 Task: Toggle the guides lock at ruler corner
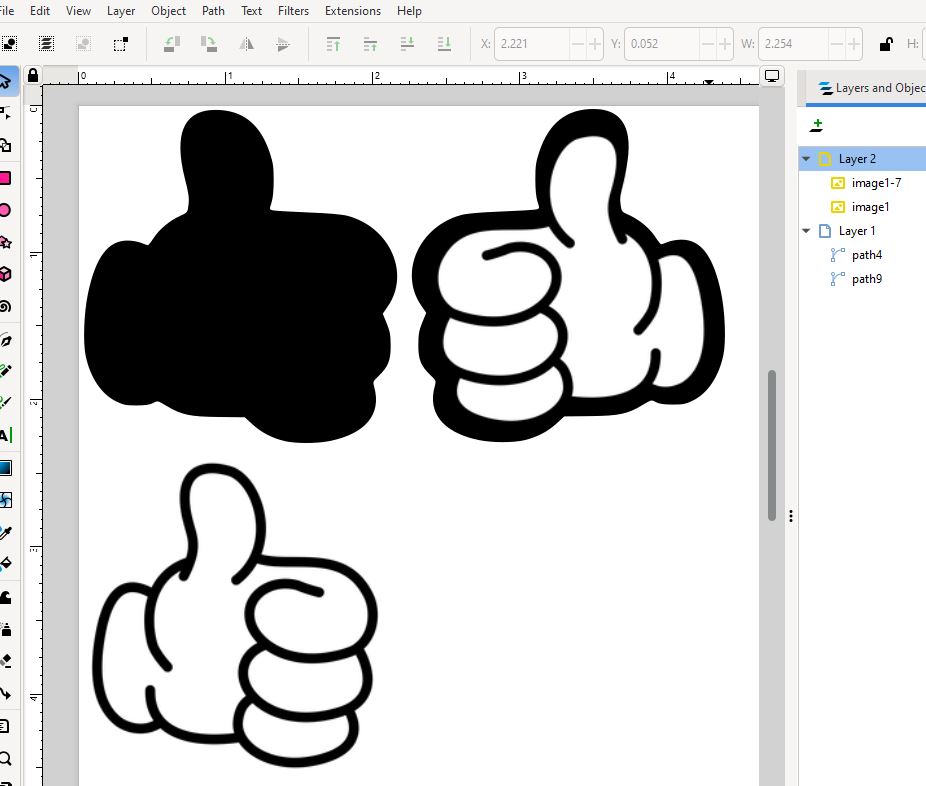coord(33,76)
